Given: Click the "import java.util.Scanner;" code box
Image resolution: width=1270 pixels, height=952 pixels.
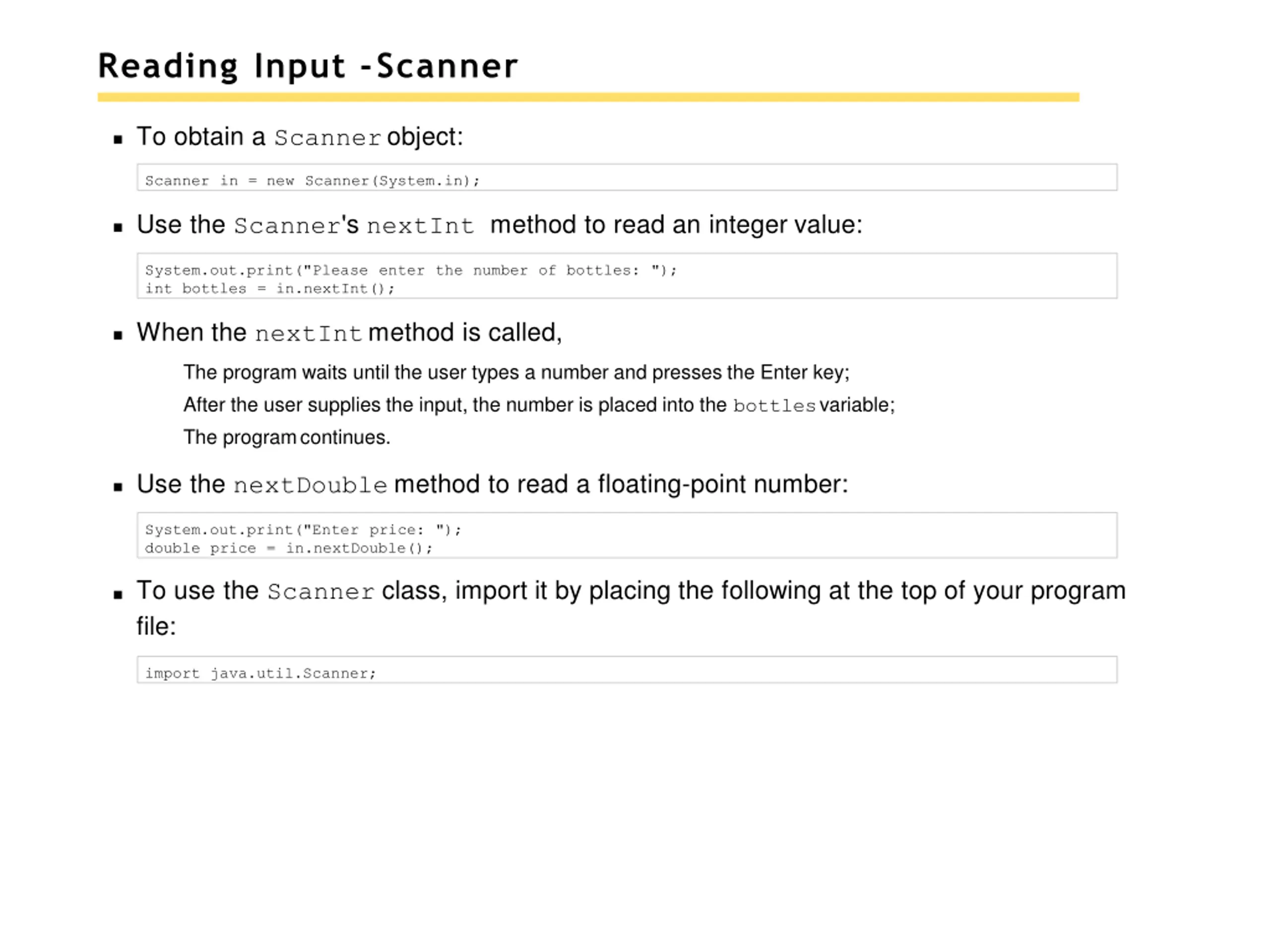Looking at the screenshot, I should 627,670.
